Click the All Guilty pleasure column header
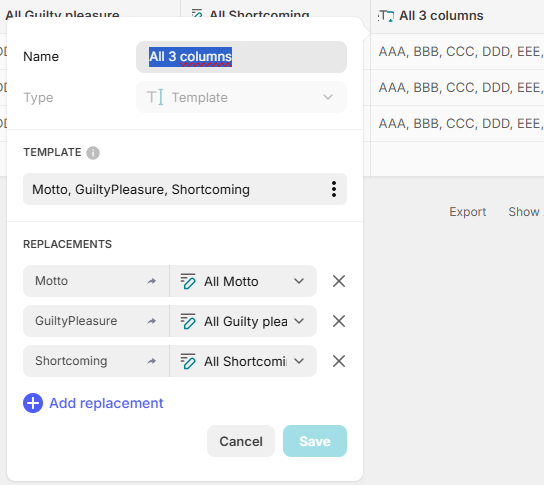This screenshot has height=485, width=544. pyautogui.click(x=90, y=8)
